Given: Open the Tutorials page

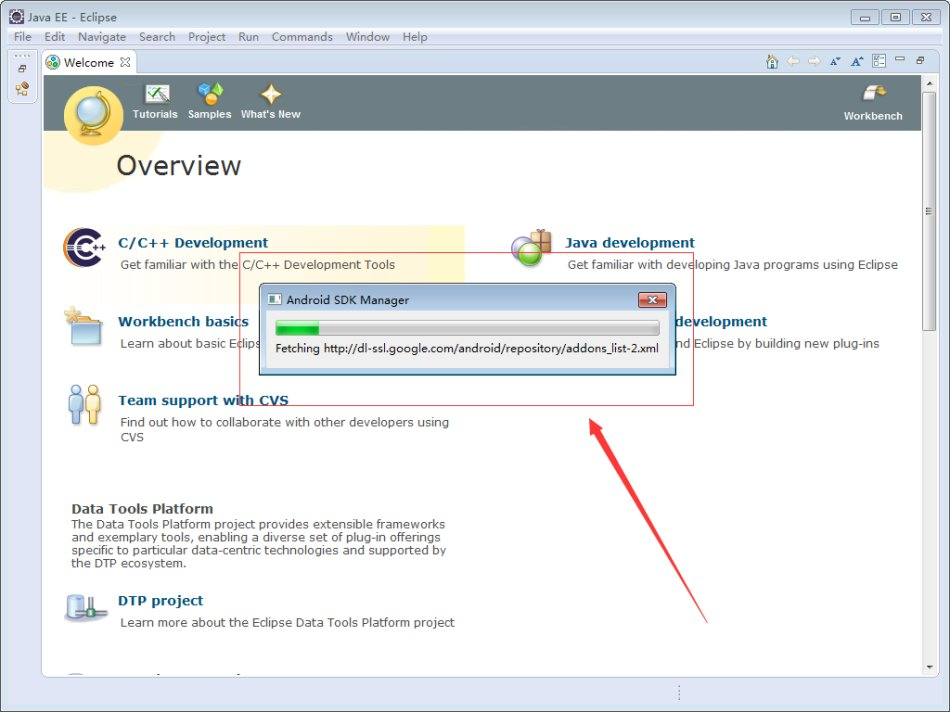Looking at the screenshot, I should point(155,101).
